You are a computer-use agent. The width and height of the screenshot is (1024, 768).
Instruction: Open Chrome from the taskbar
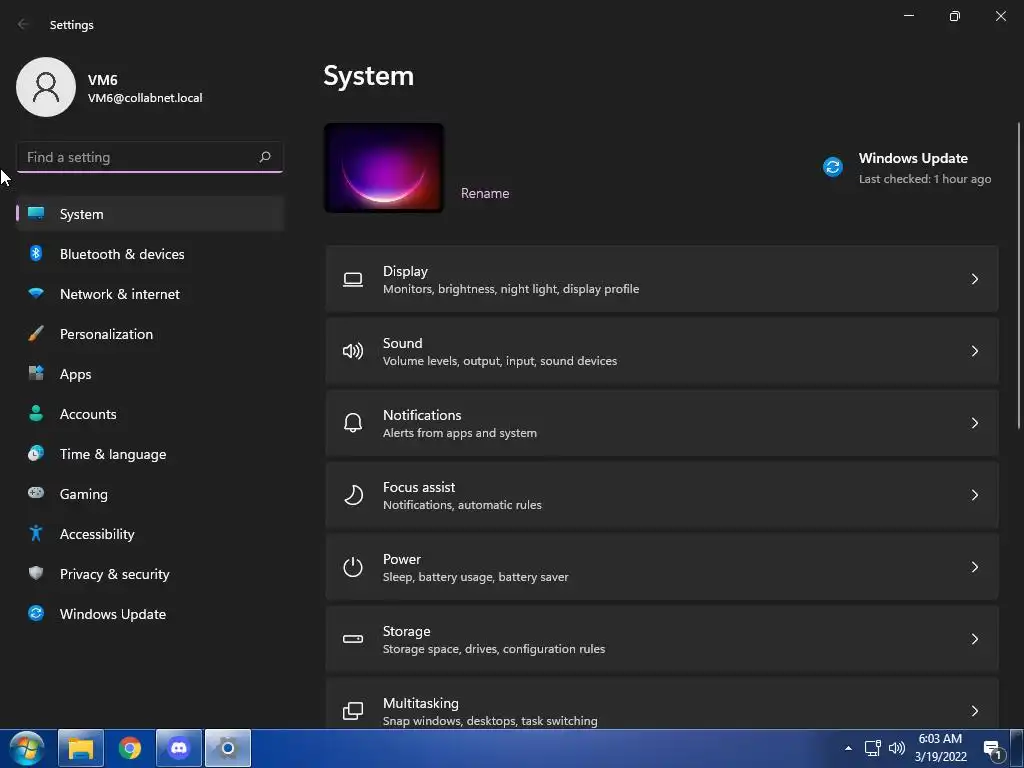coord(130,748)
